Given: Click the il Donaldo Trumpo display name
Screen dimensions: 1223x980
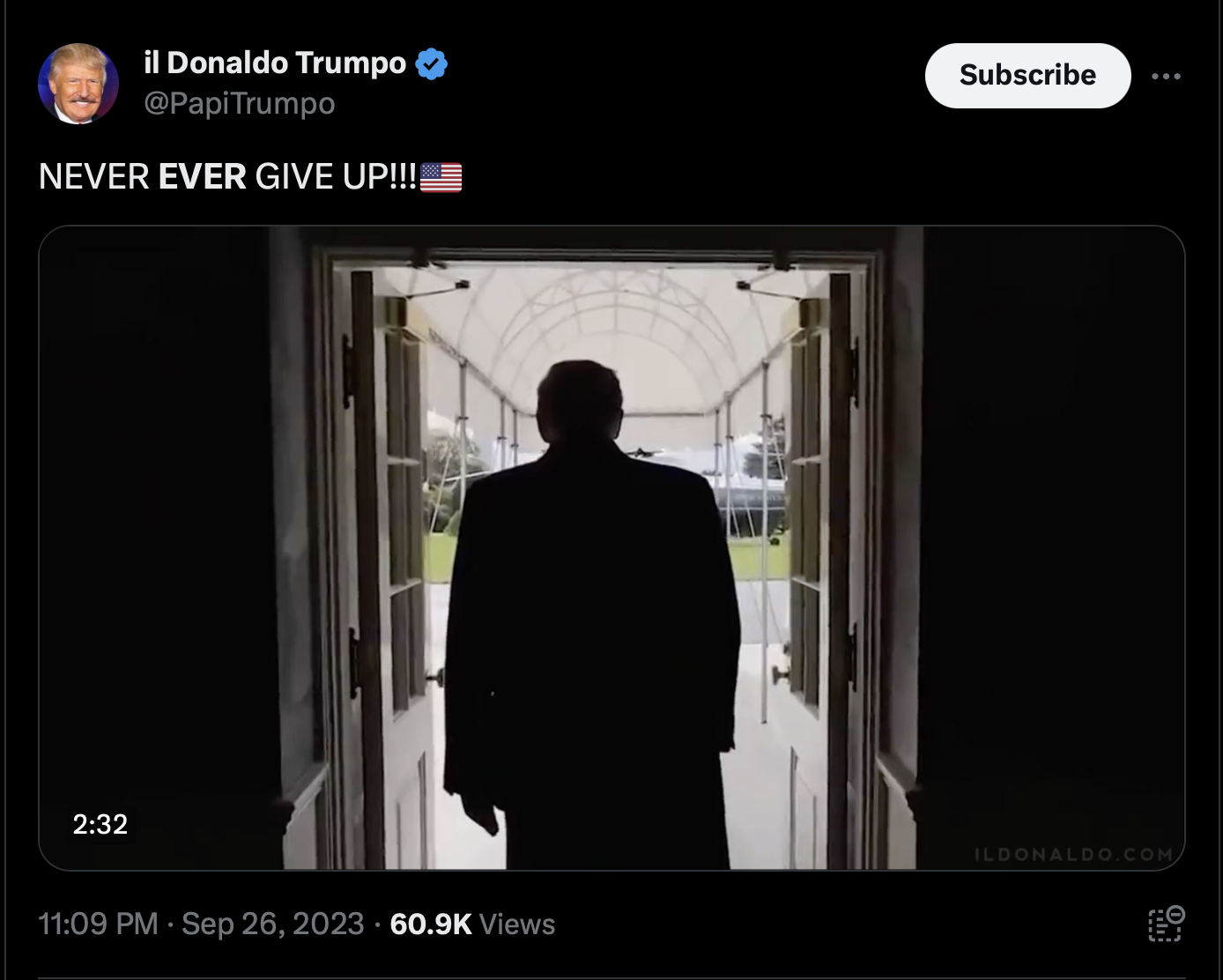Looking at the screenshot, I should tap(275, 63).
